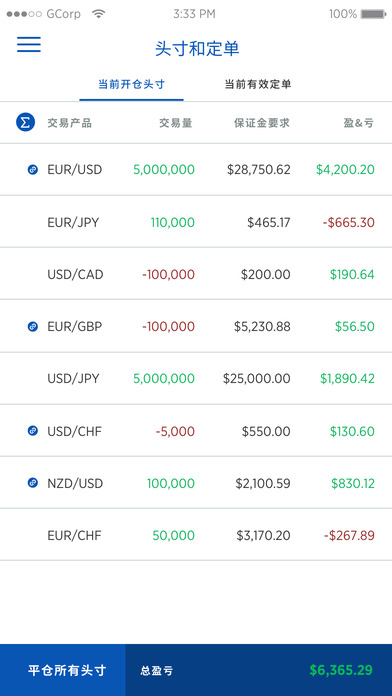Switch to 当前有效定单 tab

point(258,84)
